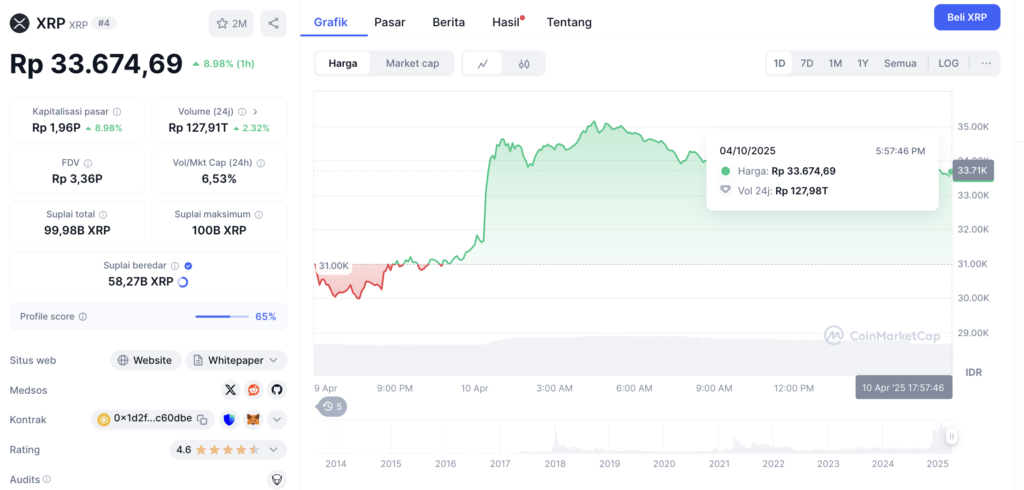
Task: Click the Rp 127,91T volume value
Action: 198,128
